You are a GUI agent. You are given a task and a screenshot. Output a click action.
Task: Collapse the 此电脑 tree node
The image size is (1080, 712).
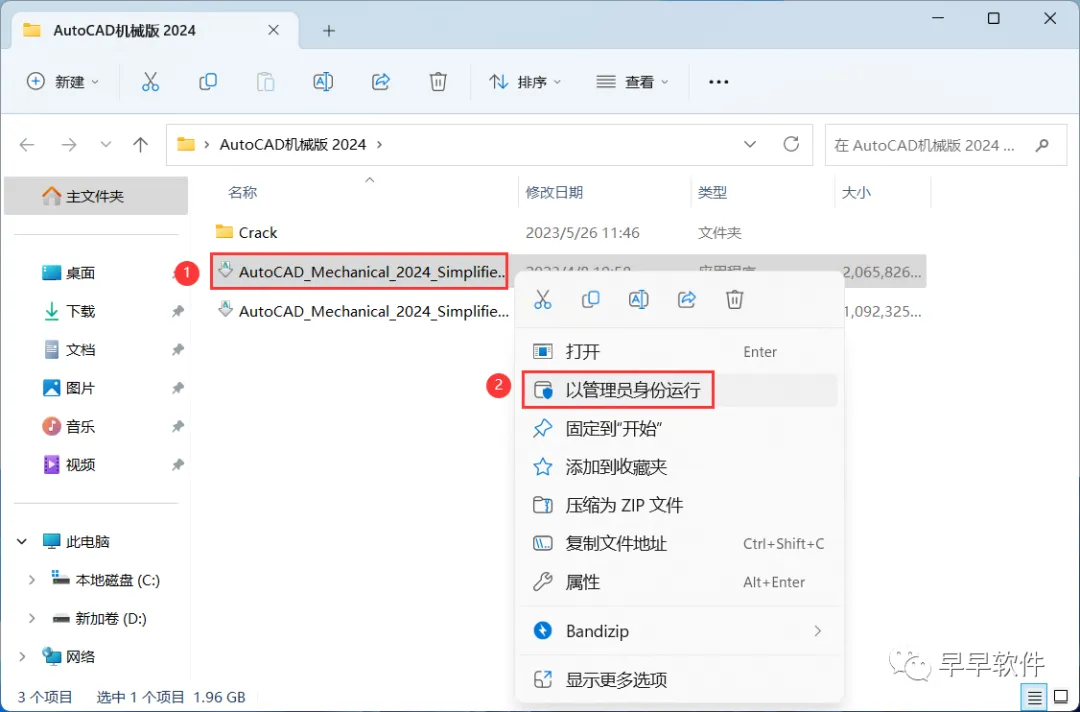point(22,542)
